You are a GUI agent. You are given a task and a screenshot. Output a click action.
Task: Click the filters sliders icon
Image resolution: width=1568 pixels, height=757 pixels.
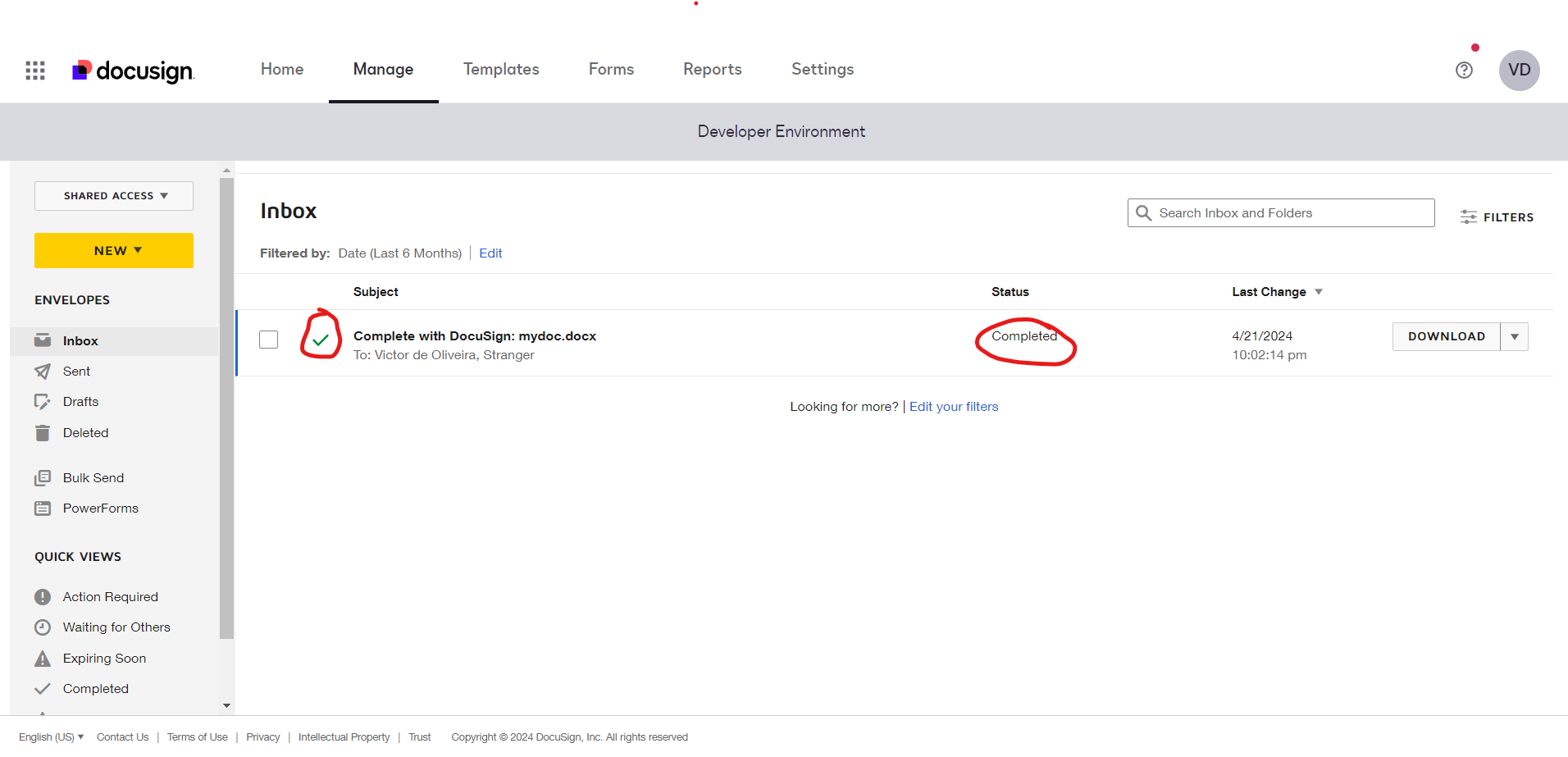(x=1468, y=217)
